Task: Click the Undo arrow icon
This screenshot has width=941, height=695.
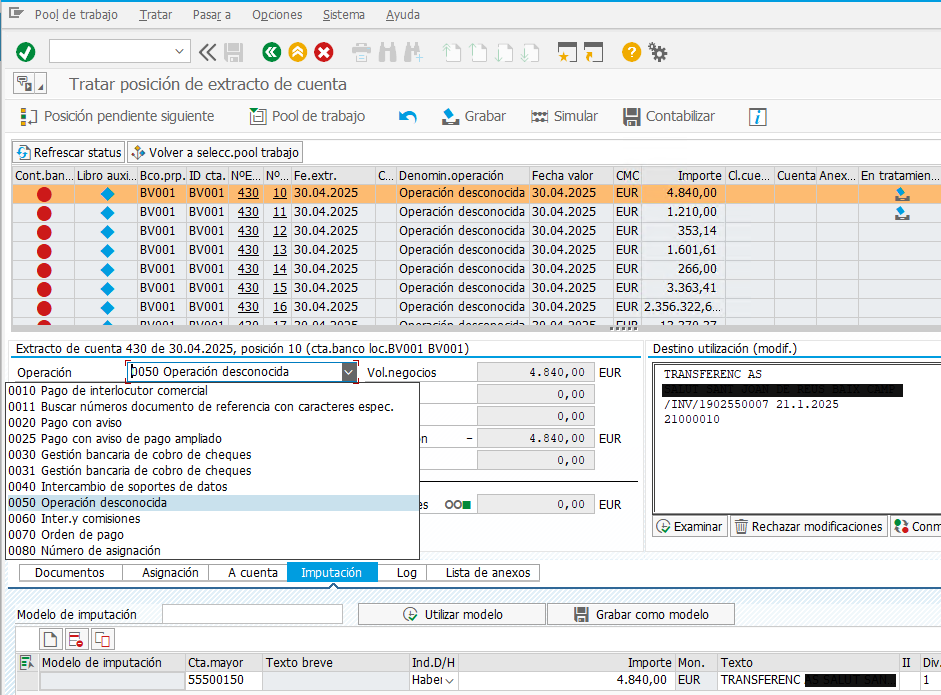Action: pyautogui.click(x=407, y=116)
